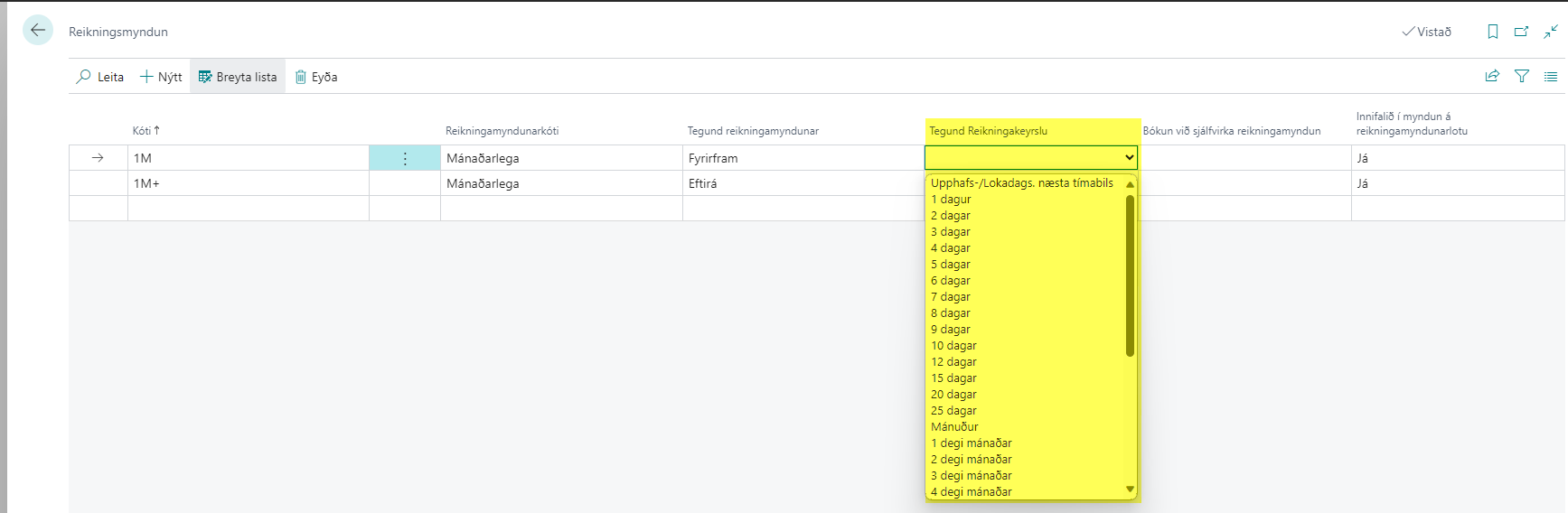Screen dimensions: 1568x513
Task: Toggle Breyta lista edit mode
Action: 238,77
